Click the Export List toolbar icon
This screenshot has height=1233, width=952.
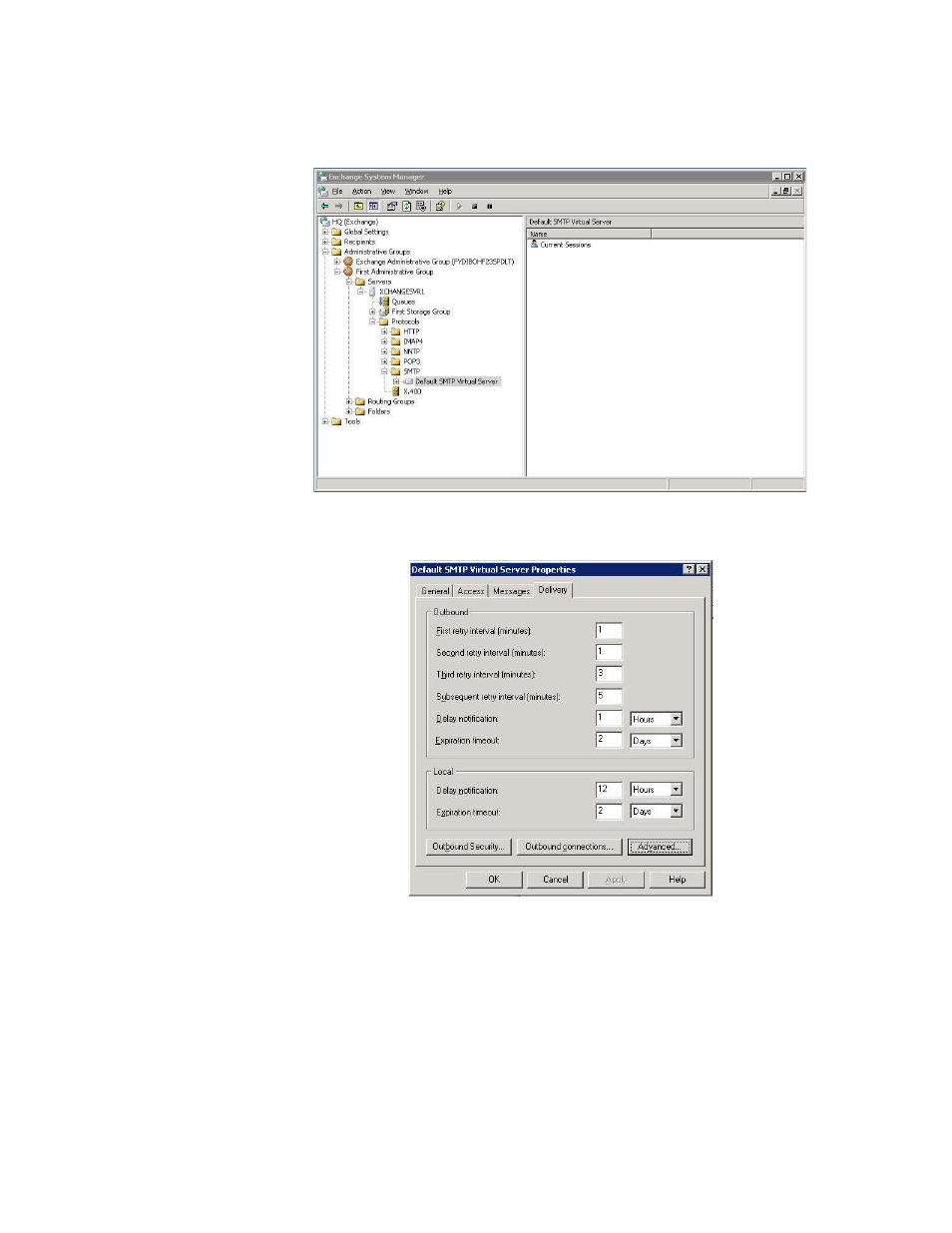[421, 206]
